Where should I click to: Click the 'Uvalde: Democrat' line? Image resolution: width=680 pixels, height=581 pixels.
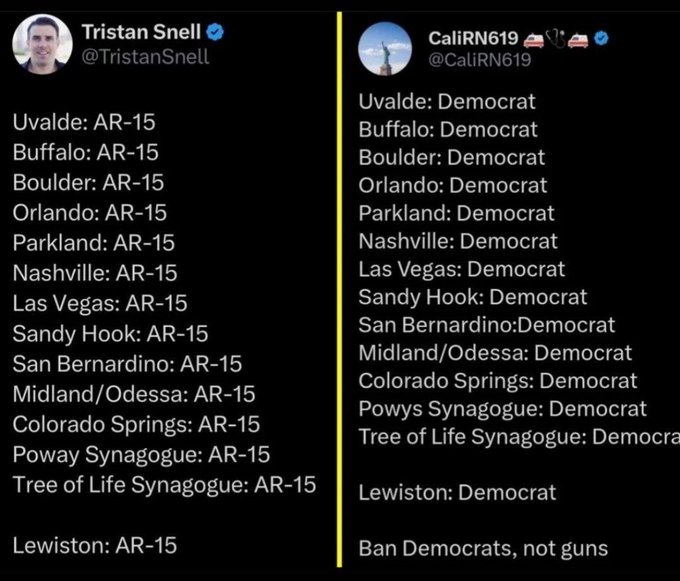click(x=447, y=102)
